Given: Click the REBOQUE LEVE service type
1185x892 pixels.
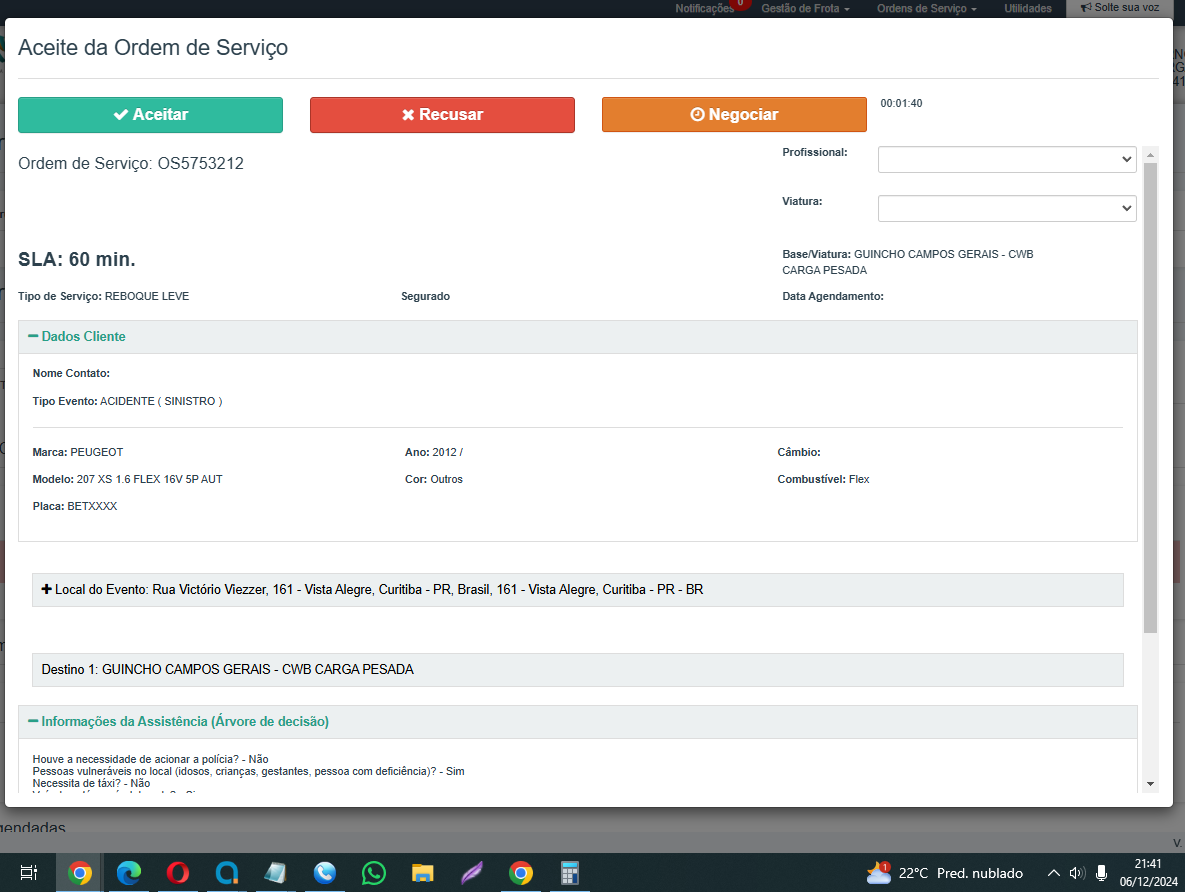Looking at the screenshot, I should 147,296.
